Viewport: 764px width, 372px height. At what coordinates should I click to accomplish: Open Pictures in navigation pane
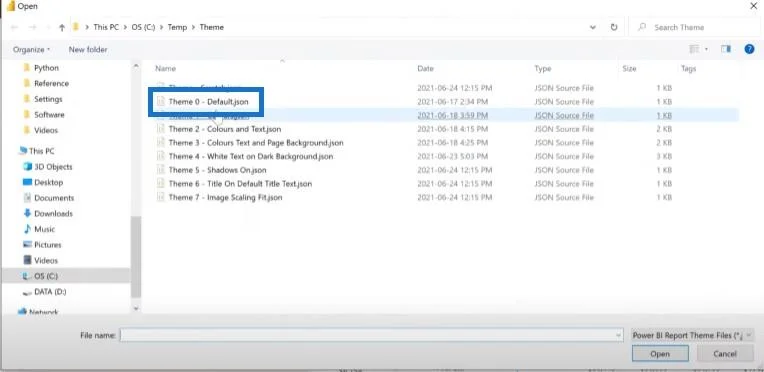coord(48,245)
